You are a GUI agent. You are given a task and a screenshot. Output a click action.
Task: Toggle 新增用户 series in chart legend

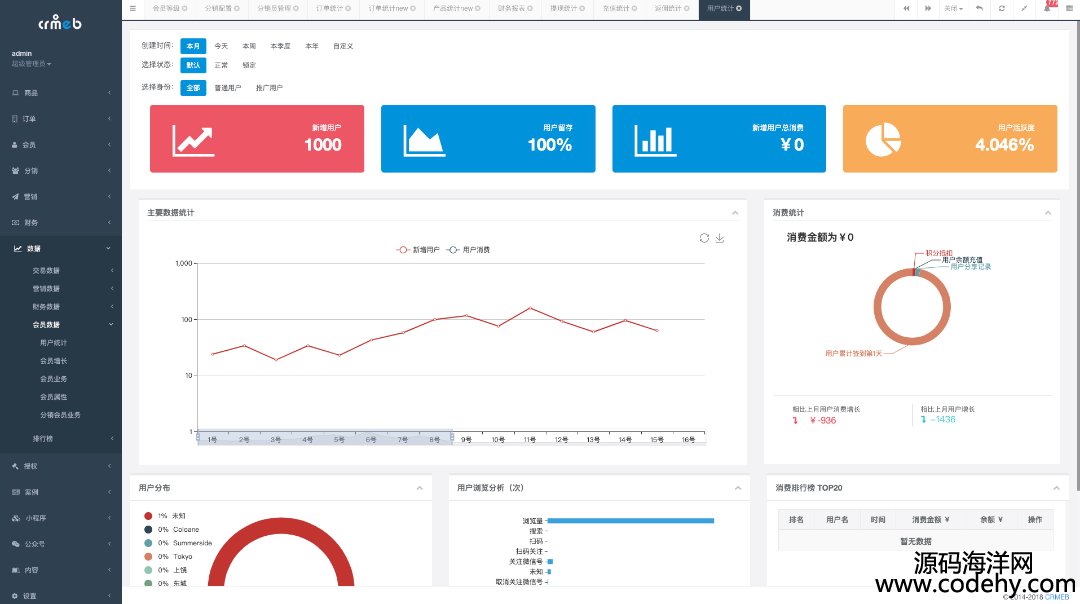pos(417,249)
